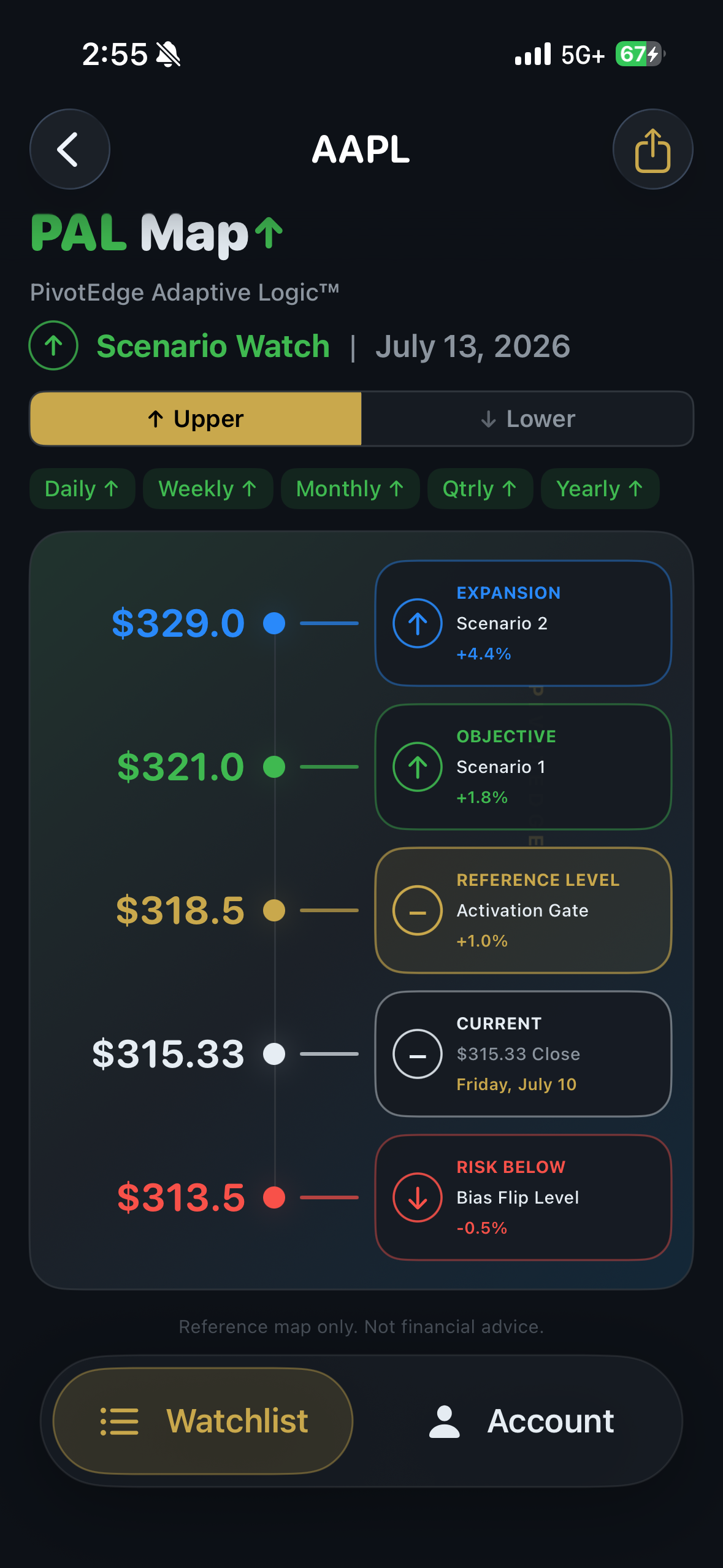This screenshot has width=723, height=1568.
Task: Tap the Current close minus circle icon
Action: pyautogui.click(x=418, y=1054)
